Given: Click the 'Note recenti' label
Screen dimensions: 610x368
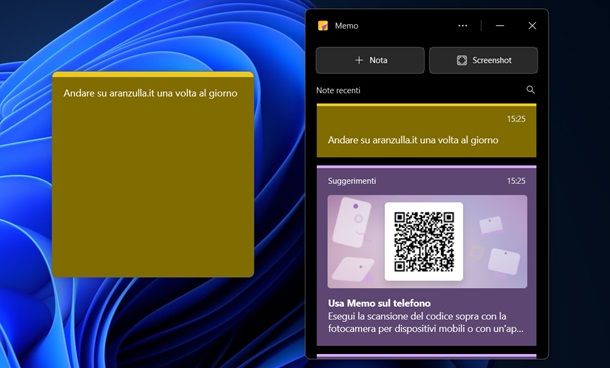Looking at the screenshot, I should point(338,90).
